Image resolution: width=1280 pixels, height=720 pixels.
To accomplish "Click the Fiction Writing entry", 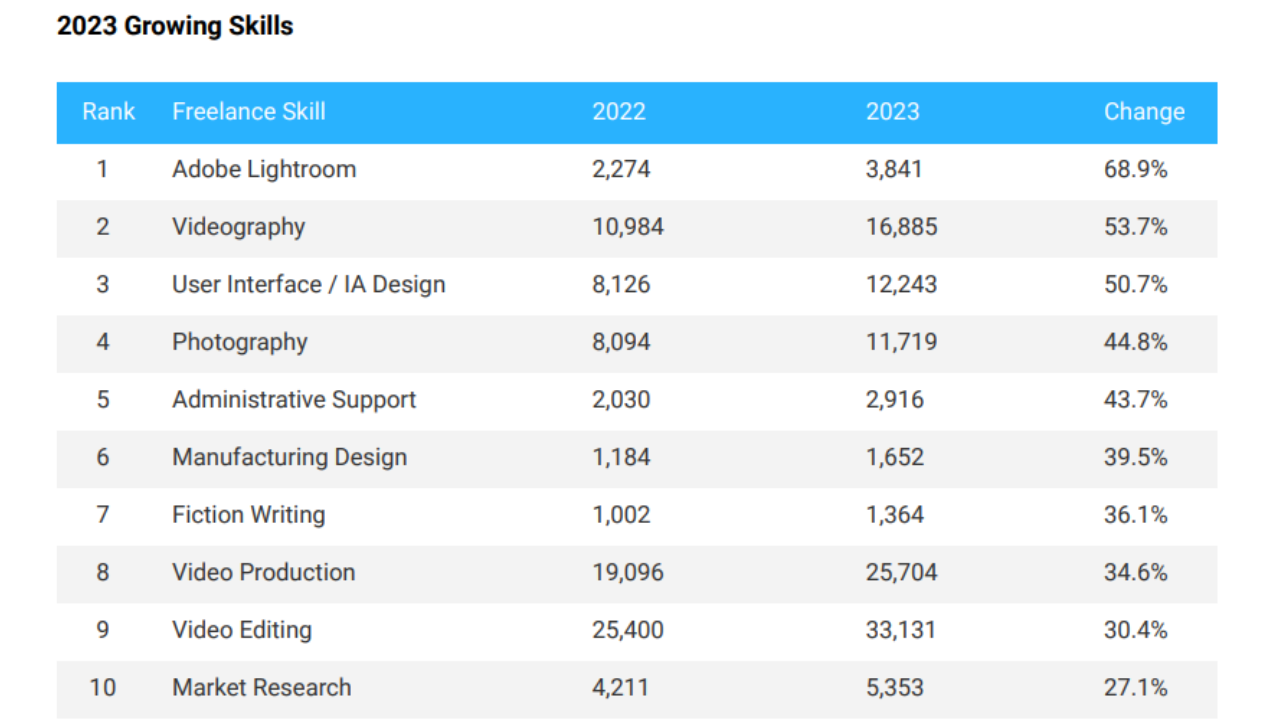I will pyautogui.click(x=249, y=515).
